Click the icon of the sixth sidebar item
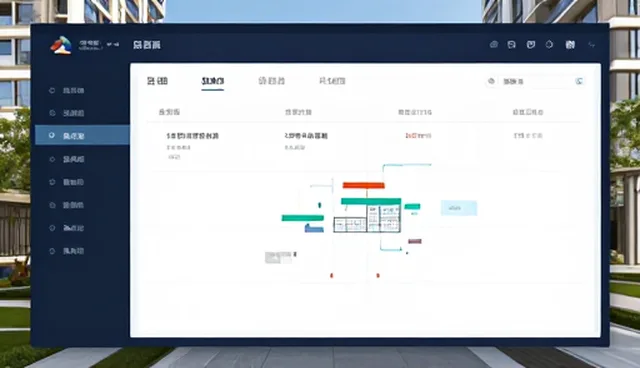 click(52, 205)
